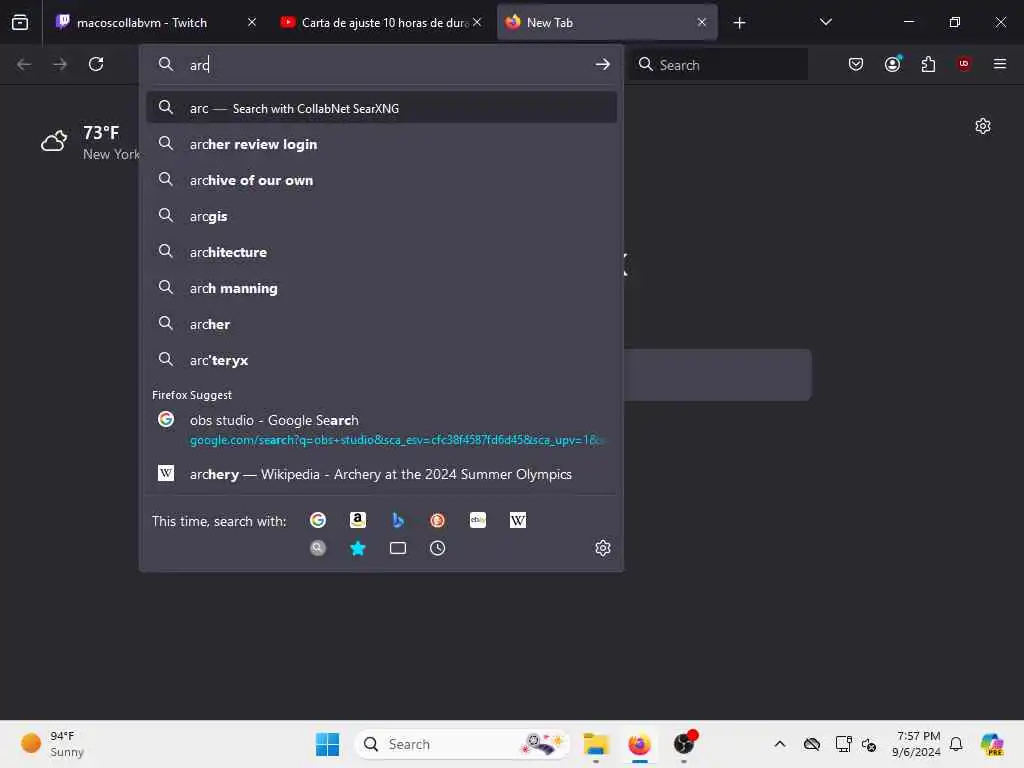1024x768 pixels.
Task: Open the 73°F New York weather widget
Action: pyautogui.click(x=90, y=142)
